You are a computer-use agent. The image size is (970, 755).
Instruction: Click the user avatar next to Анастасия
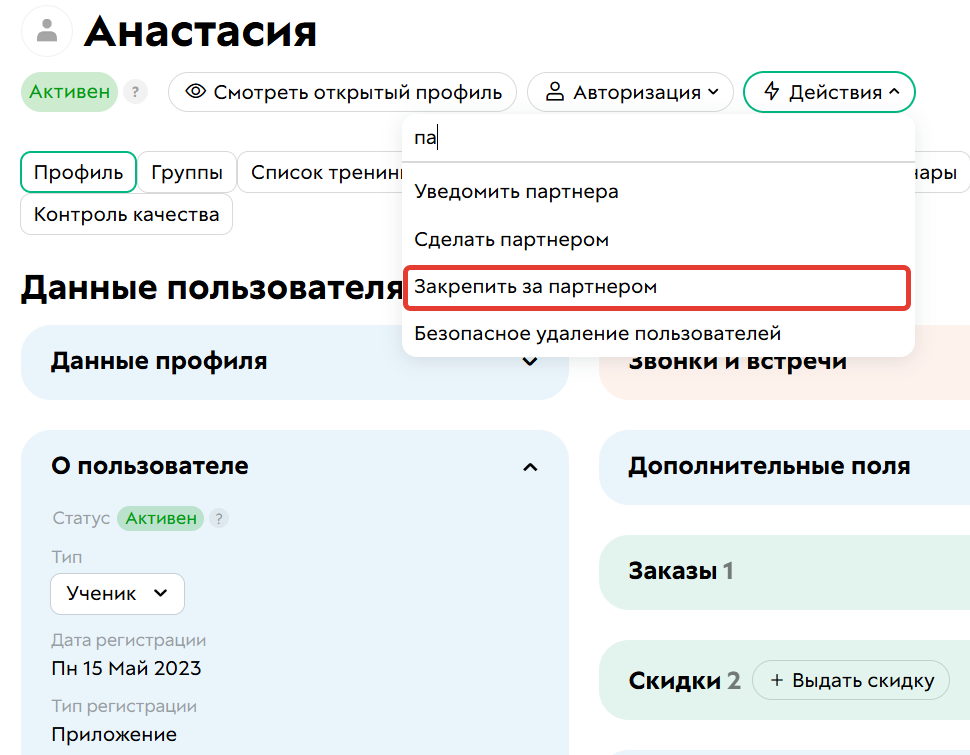(47, 31)
